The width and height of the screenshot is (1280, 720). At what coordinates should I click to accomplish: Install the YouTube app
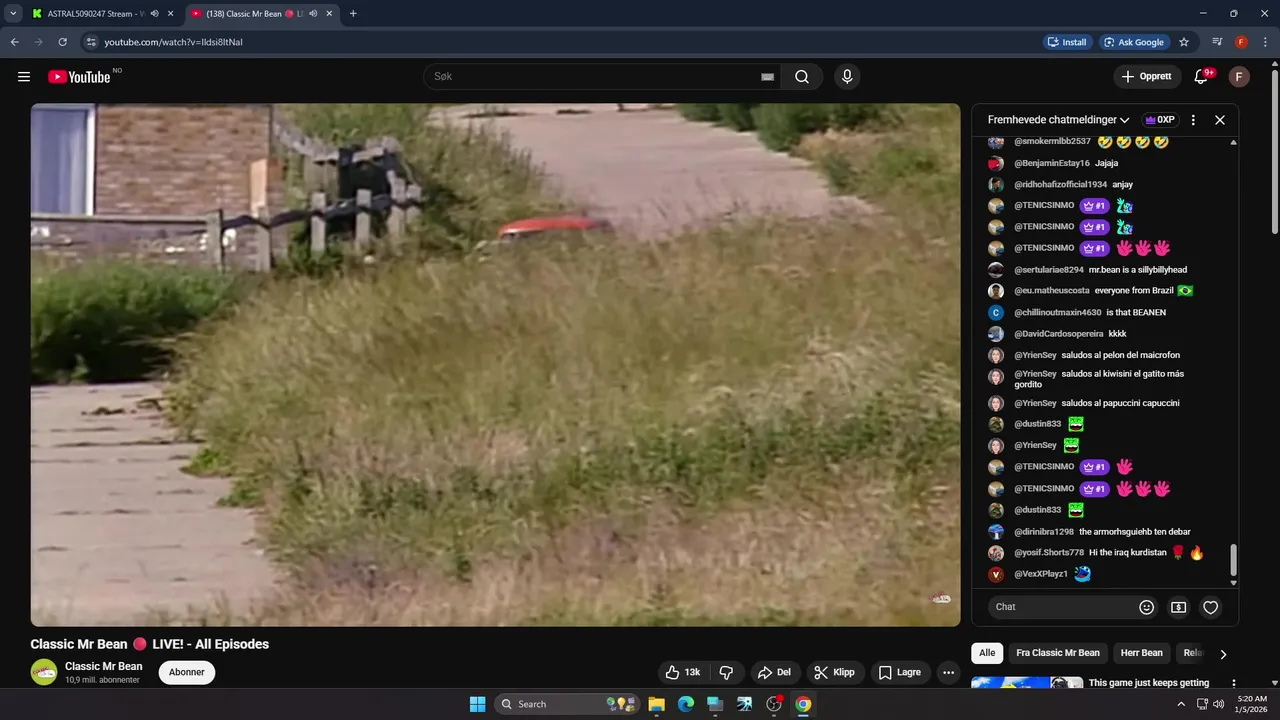[x=1067, y=42]
